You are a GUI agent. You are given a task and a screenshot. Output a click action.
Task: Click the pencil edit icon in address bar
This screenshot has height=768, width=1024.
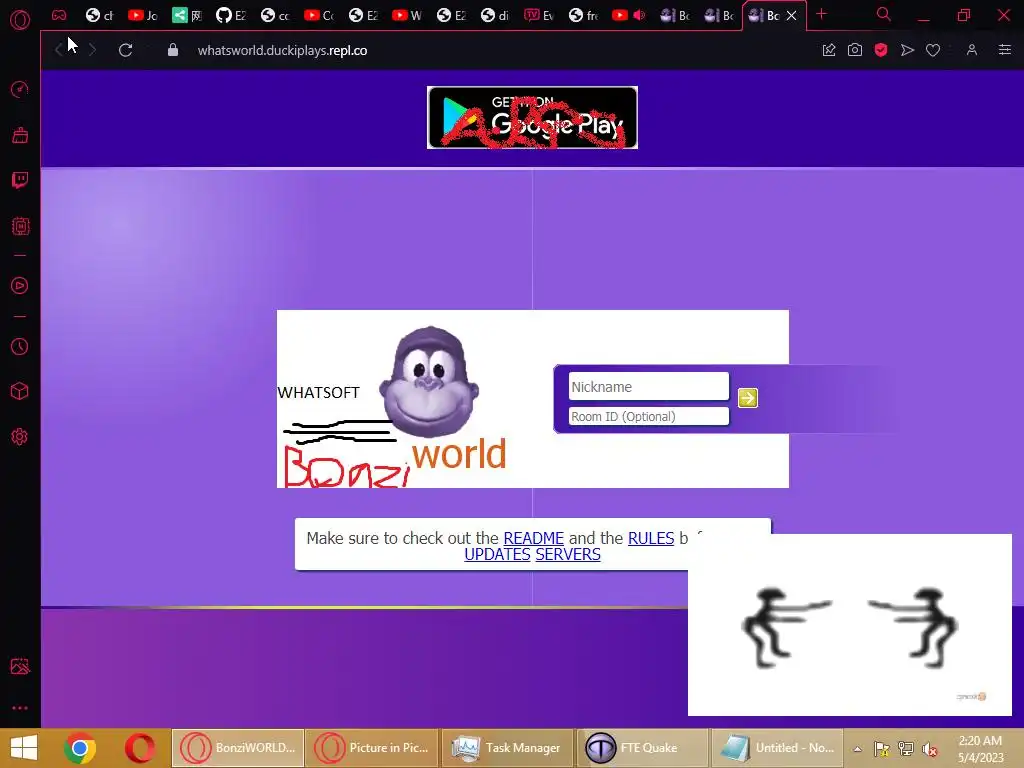pos(829,50)
